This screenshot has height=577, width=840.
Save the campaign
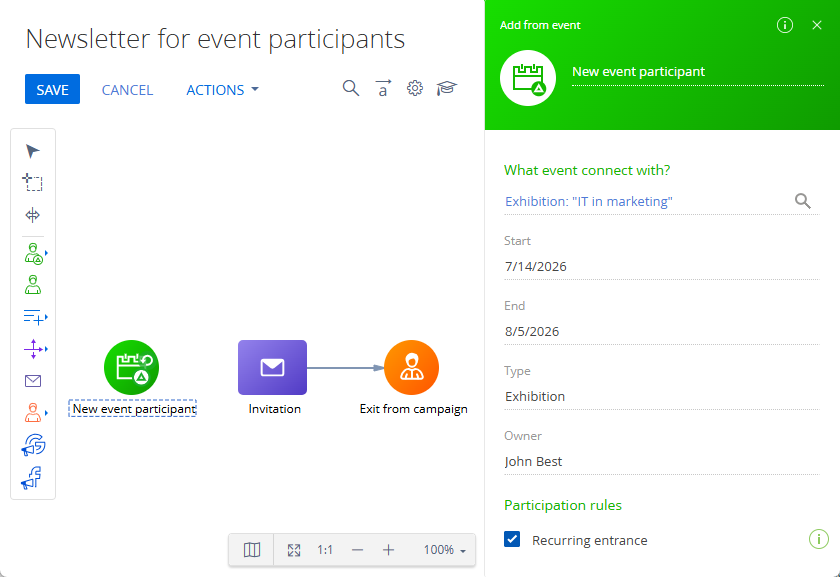pyautogui.click(x=52, y=89)
